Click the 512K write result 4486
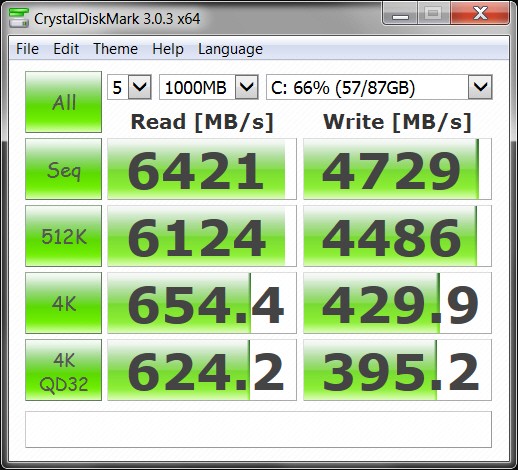Image resolution: width=518 pixels, height=470 pixels. [x=397, y=236]
